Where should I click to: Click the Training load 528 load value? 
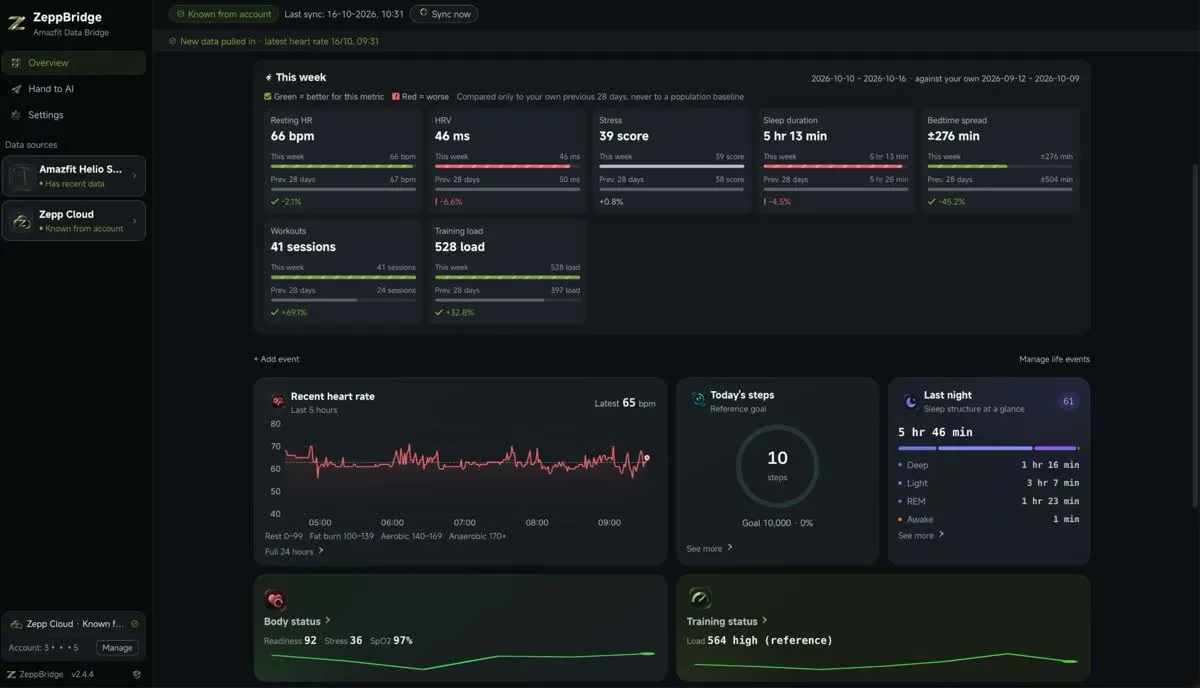[460, 247]
